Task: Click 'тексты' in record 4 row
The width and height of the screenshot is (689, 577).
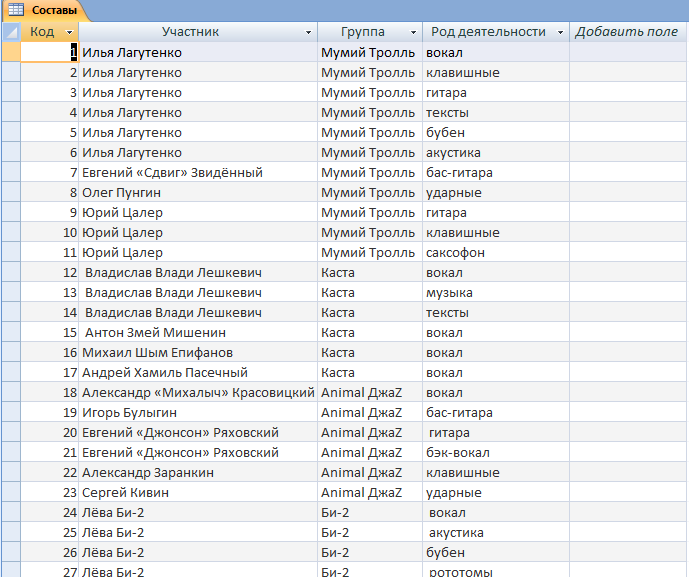Action: pyautogui.click(x=496, y=112)
